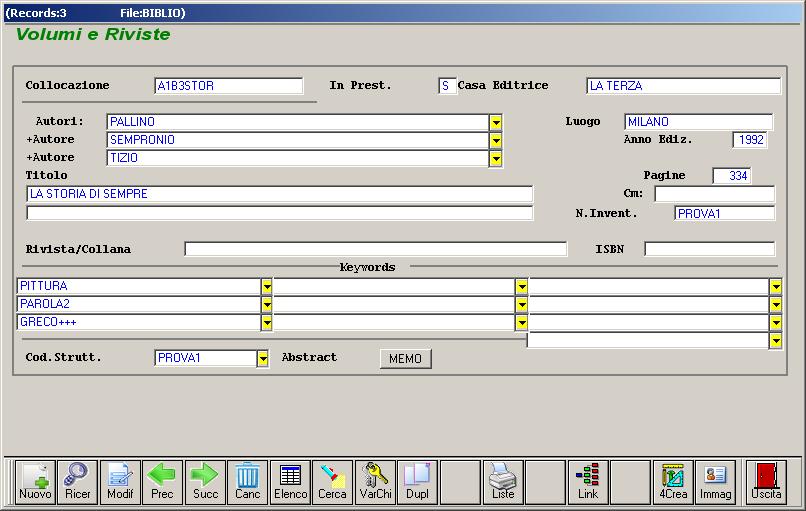Open the VarChi keys tool
806x511 pixels.
pyautogui.click(x=375, y=482)
